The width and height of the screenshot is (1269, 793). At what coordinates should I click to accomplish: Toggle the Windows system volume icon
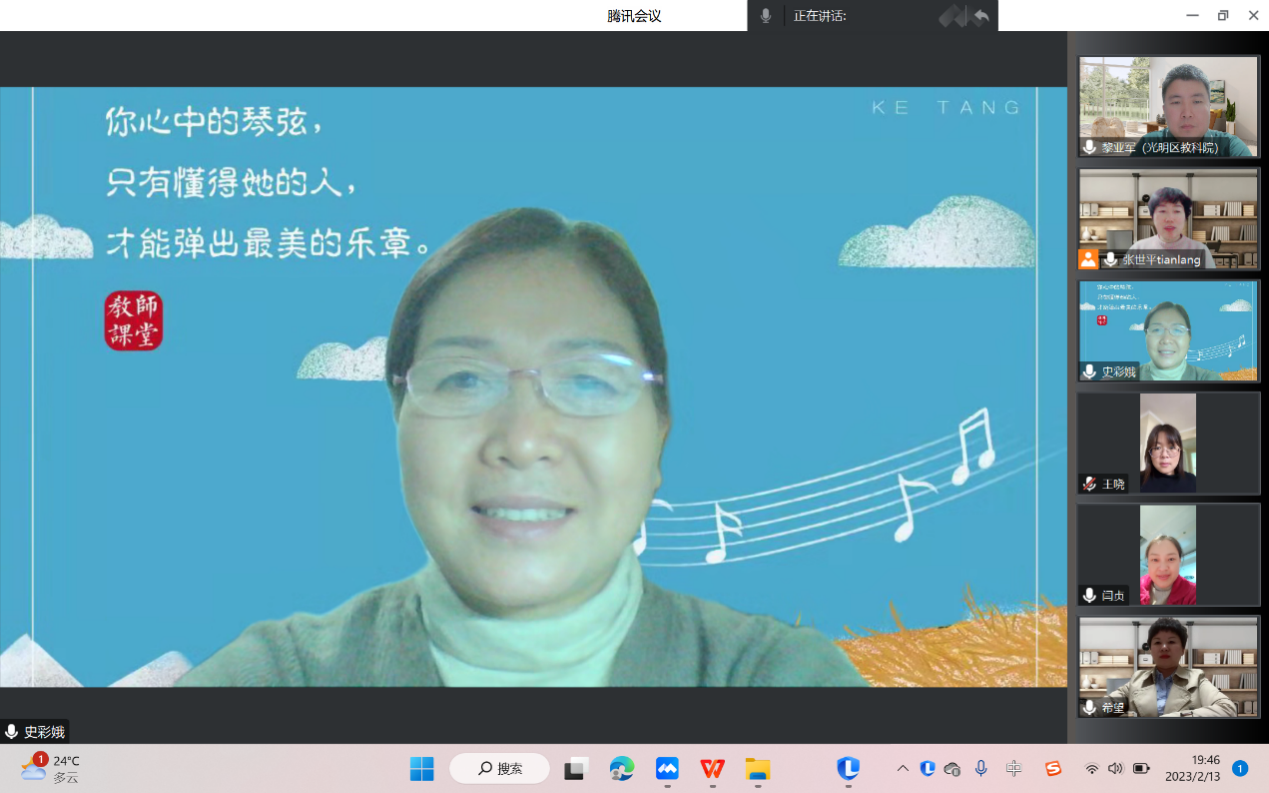[1115, 768]
